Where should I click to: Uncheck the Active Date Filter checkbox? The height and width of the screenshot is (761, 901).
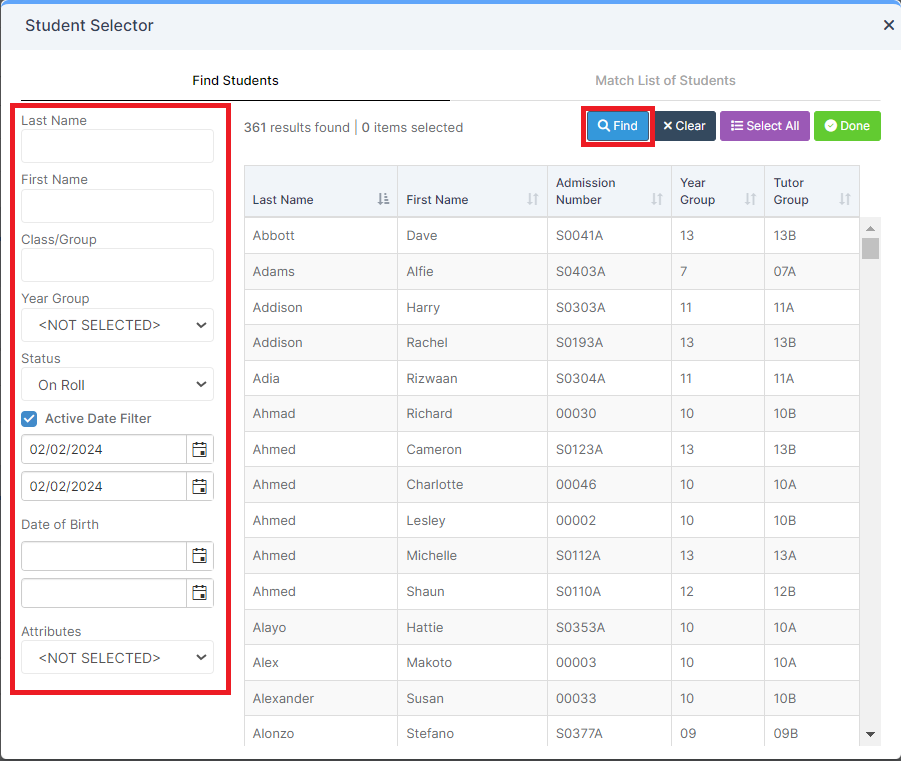click(x=29, y=418)
